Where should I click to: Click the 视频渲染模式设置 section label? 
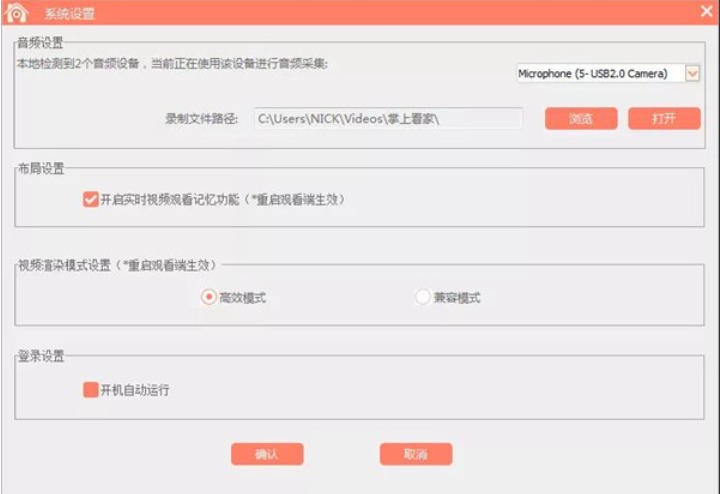(x=117, y=265)
